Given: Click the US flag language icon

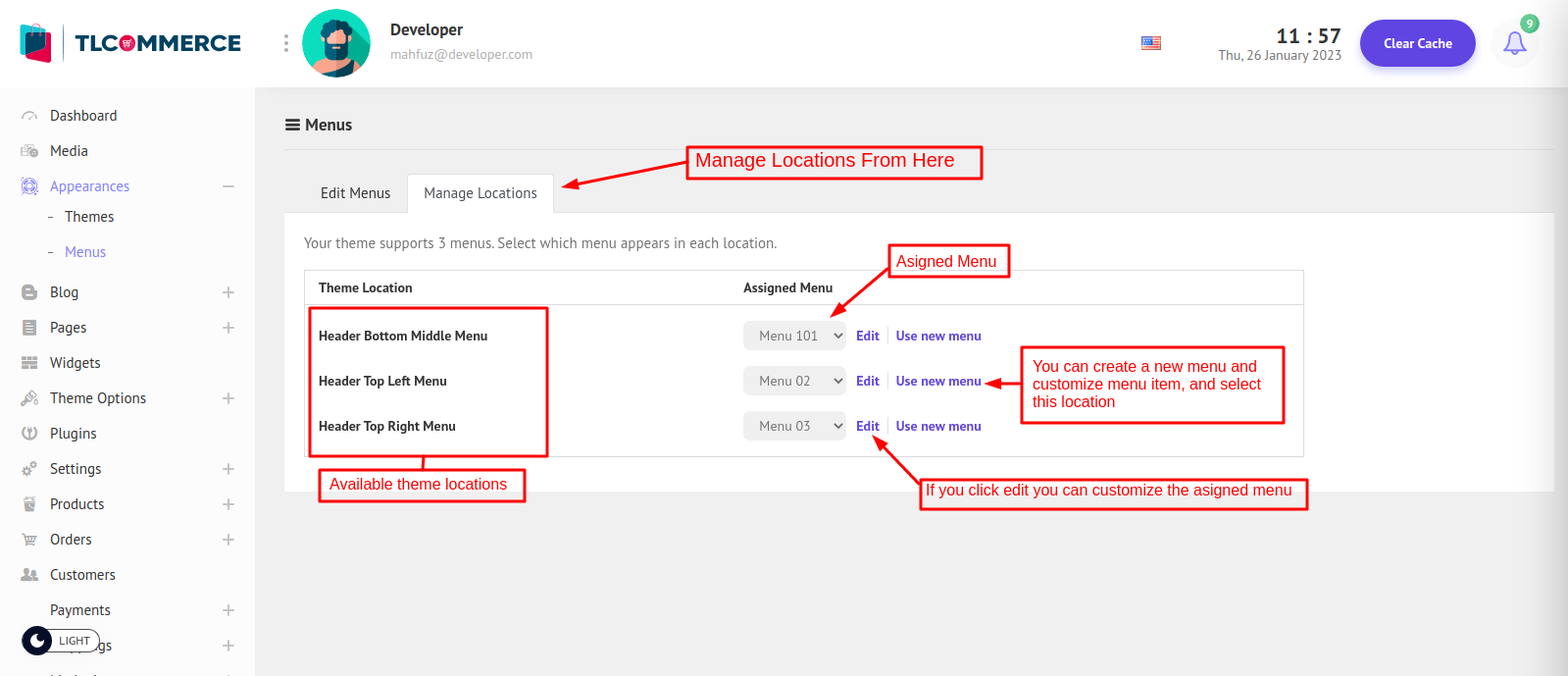Looking at the screenshot, I should click(1151, 43).
